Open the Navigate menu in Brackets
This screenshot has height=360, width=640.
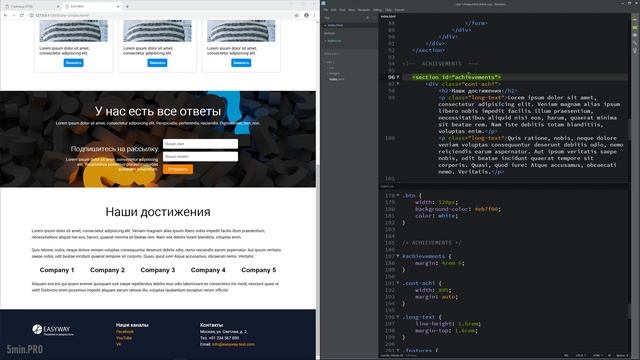click(x=364, y=10)
